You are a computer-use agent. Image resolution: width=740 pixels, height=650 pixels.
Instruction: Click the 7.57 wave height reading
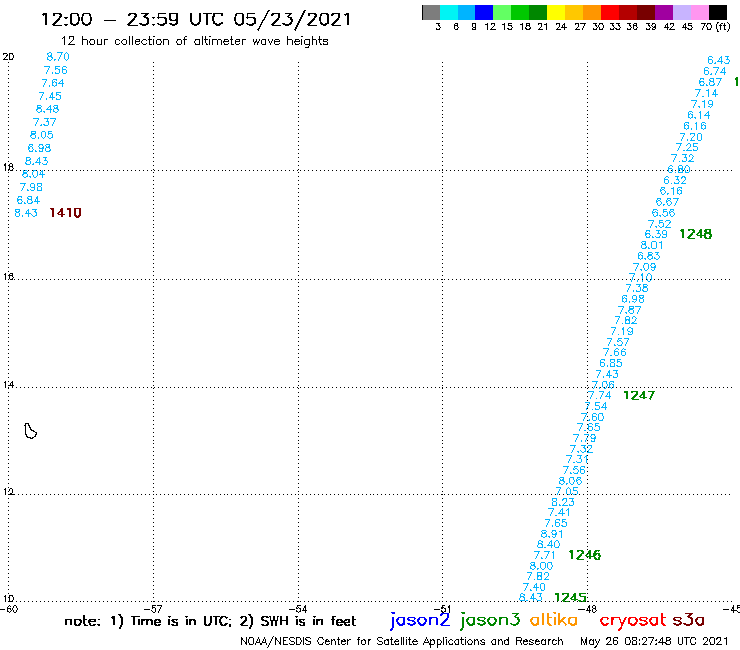pos(618,342)
